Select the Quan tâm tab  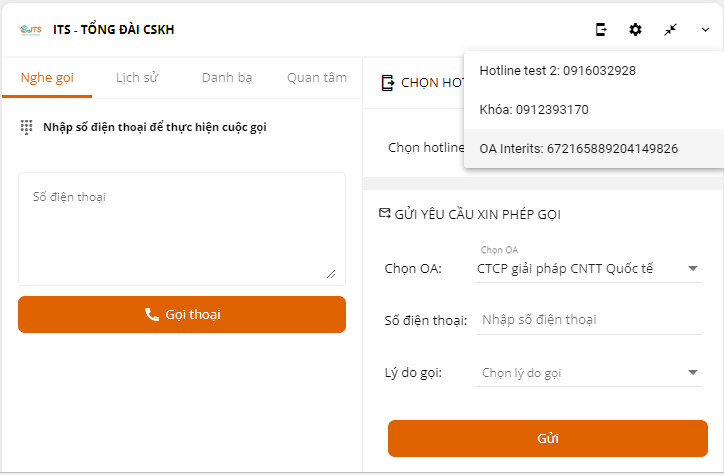pos(316,77)
